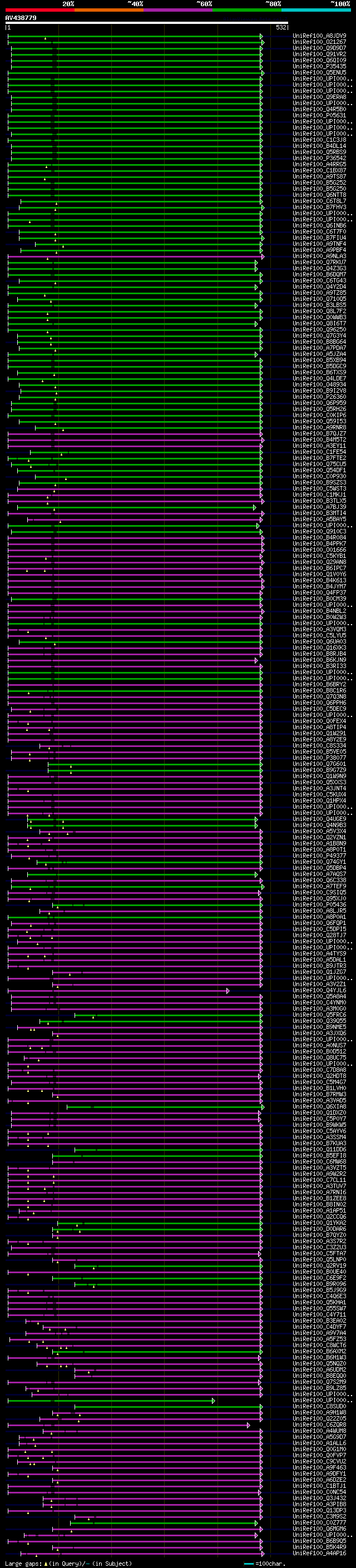Click the 'Large gaps' legend text
Image resolution: width=356 pixels, height=1568 pixels.
(x=23, y=1564)
